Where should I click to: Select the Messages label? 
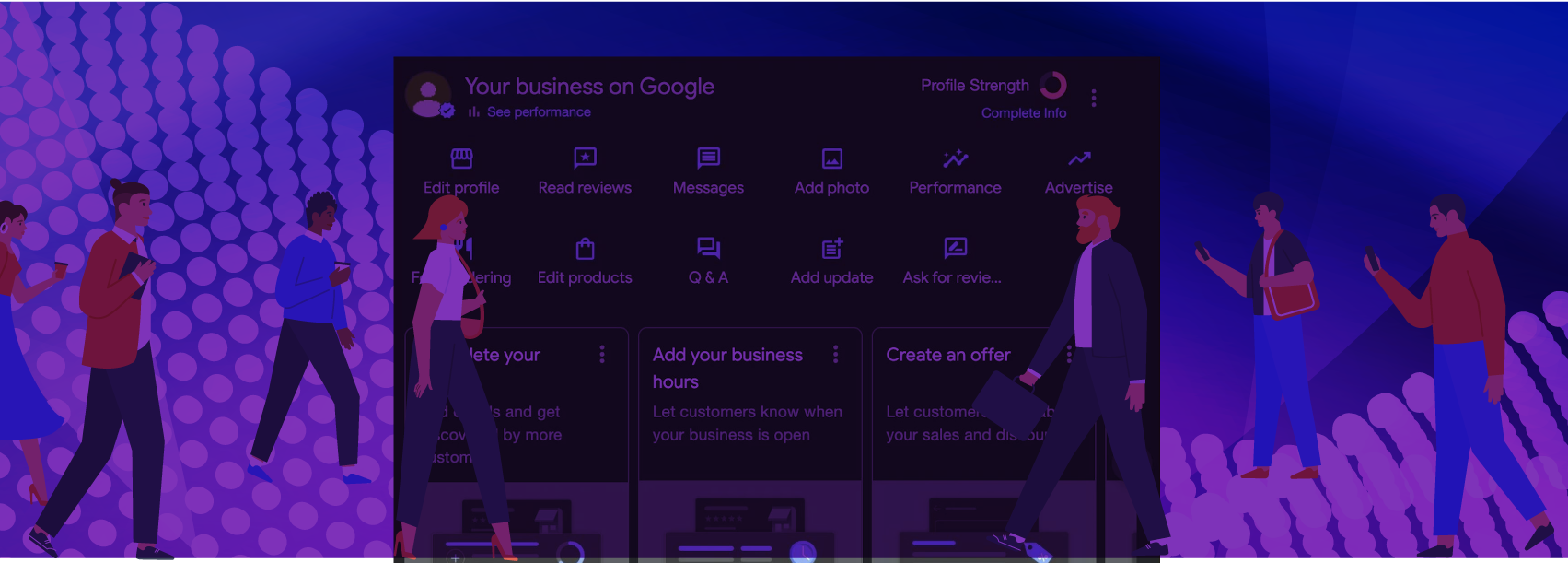tap(708, 188)
